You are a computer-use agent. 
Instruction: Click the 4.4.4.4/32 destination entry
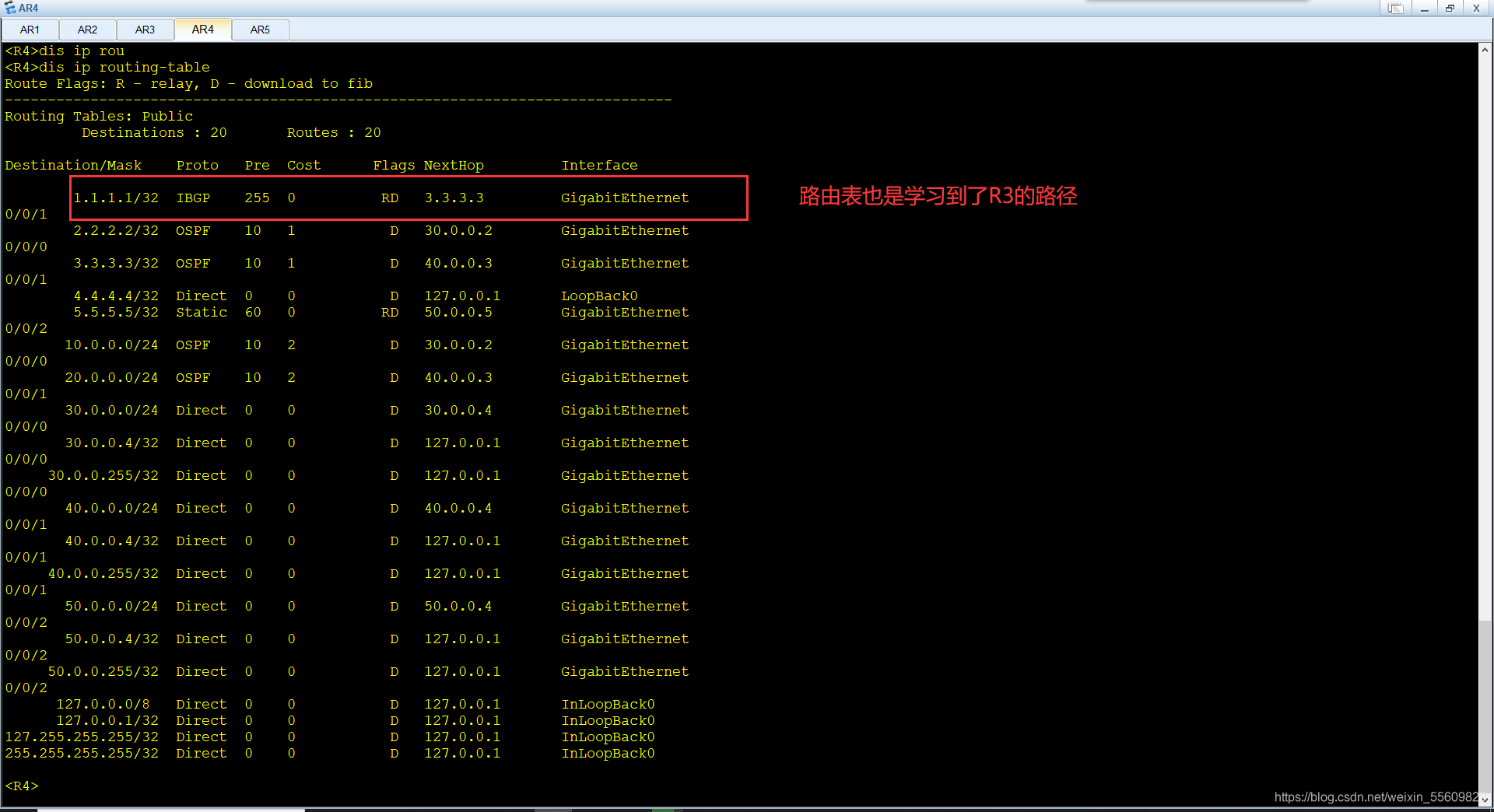click(x=116, y=296)
